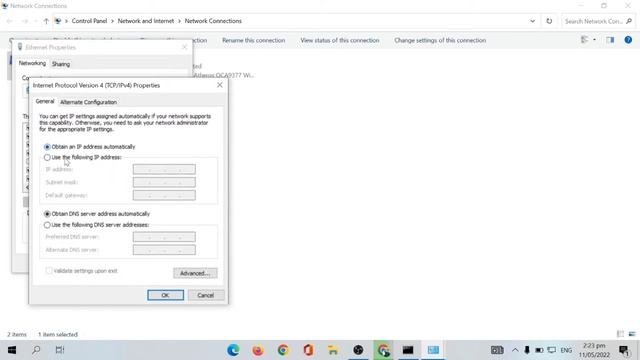Image resolution: width=640 pixels, height=360 pixels.
Task: Click Rename this connection in toolbar
Action: (x=253, y=40)
